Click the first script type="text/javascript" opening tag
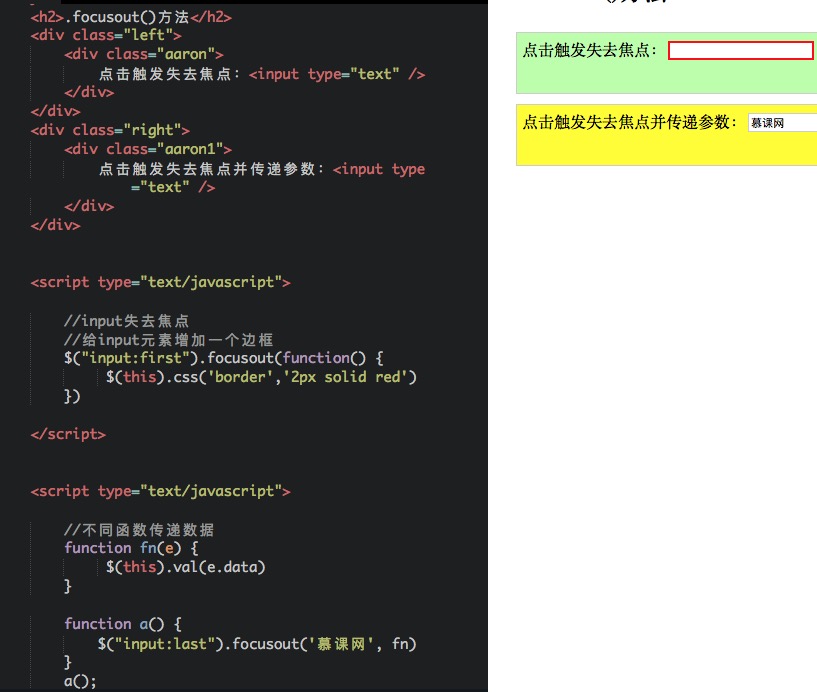This screenshot has height=692, width=817. 160,282
